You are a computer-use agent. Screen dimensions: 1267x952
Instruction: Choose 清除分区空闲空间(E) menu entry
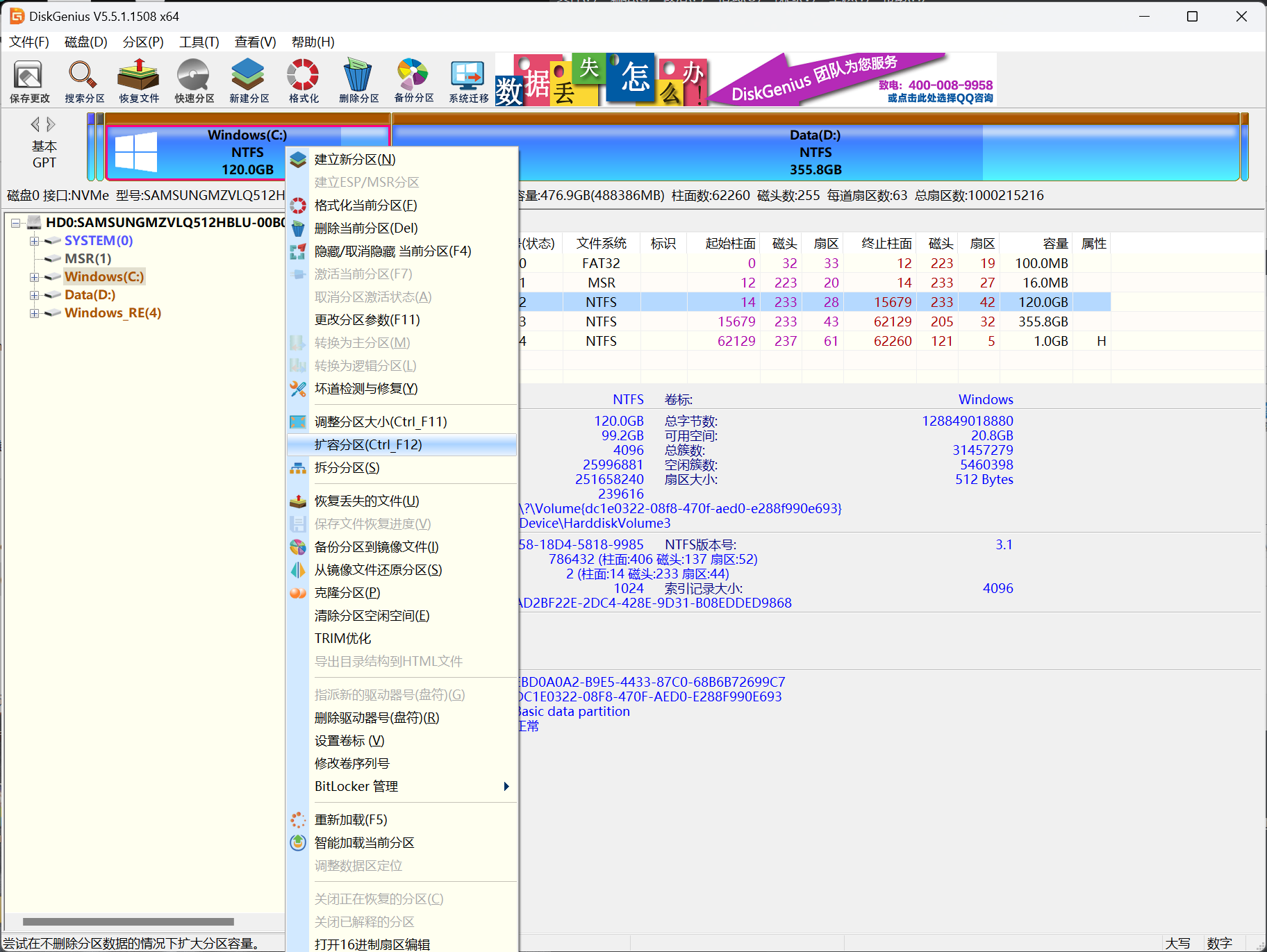[x=401, y=616]
